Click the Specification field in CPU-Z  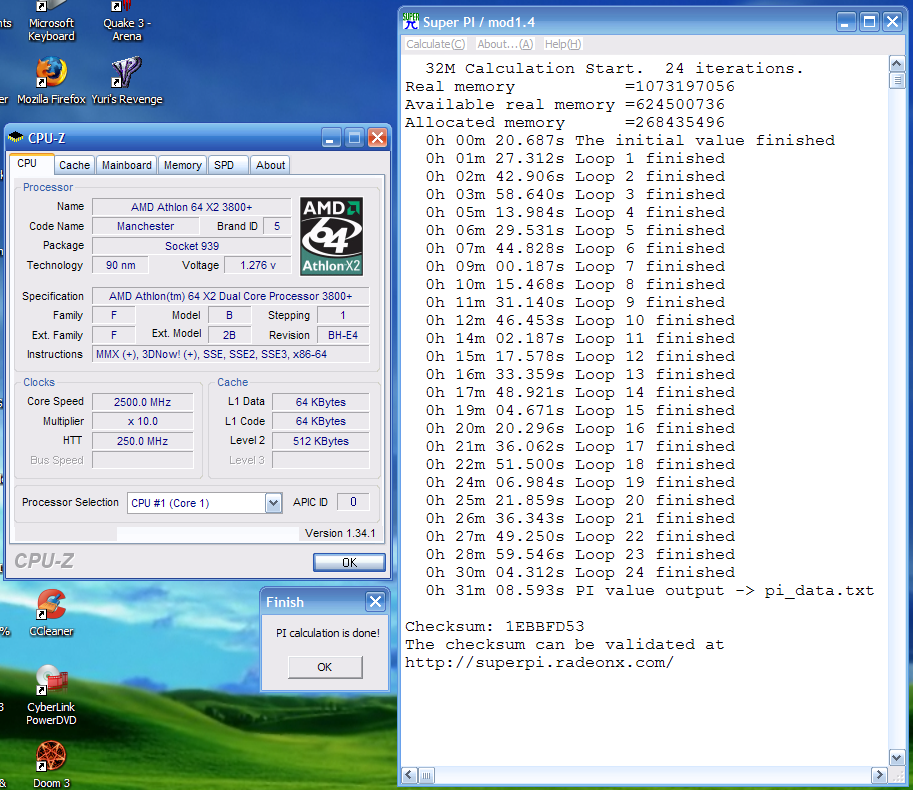[x=231, y=296]
